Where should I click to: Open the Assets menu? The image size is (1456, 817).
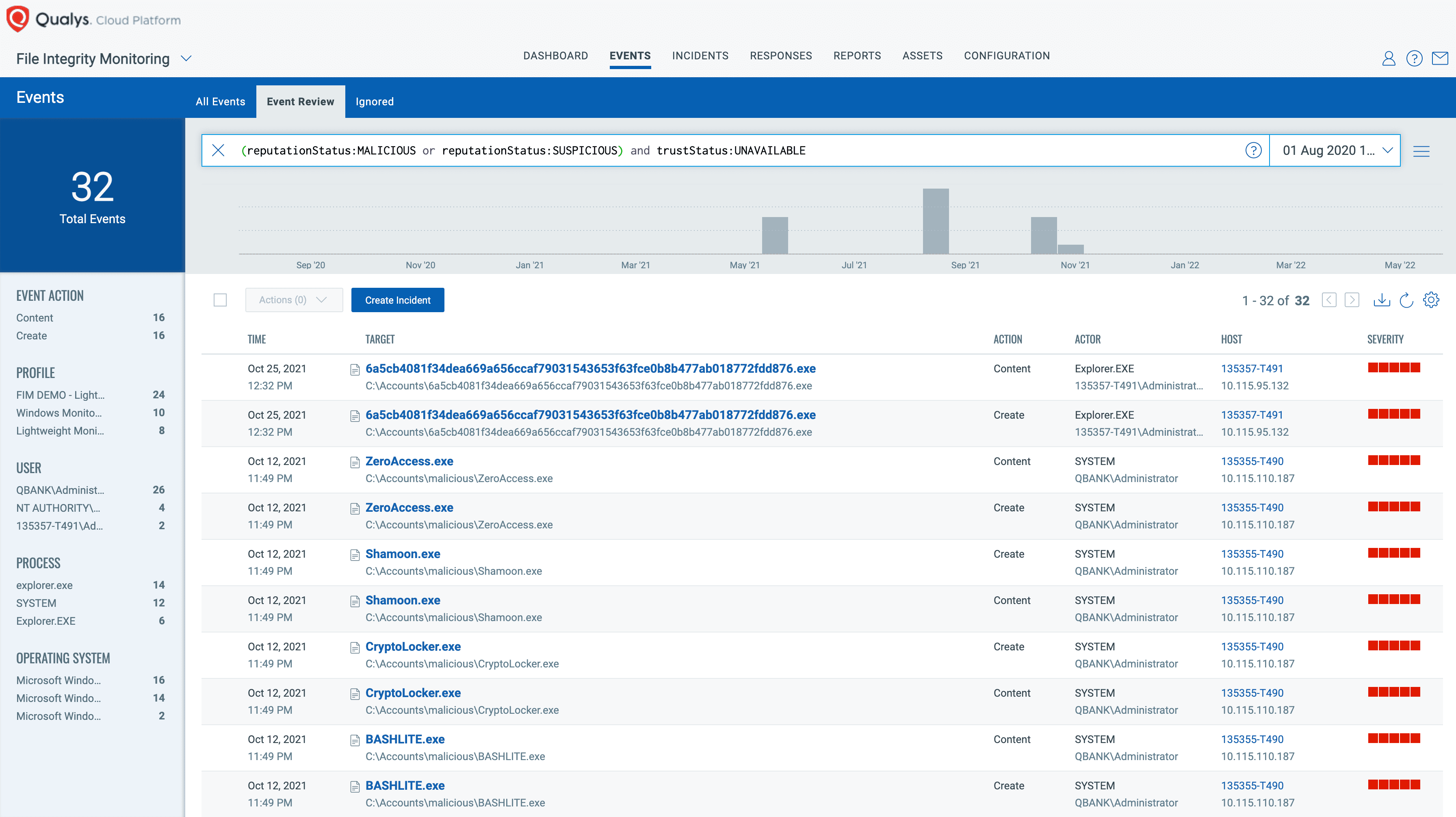coord(923,55)
